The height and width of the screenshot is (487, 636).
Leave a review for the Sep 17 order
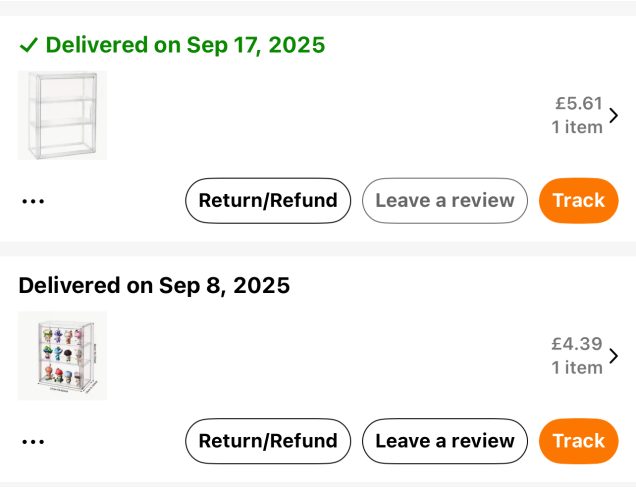[x=444, y=200]
